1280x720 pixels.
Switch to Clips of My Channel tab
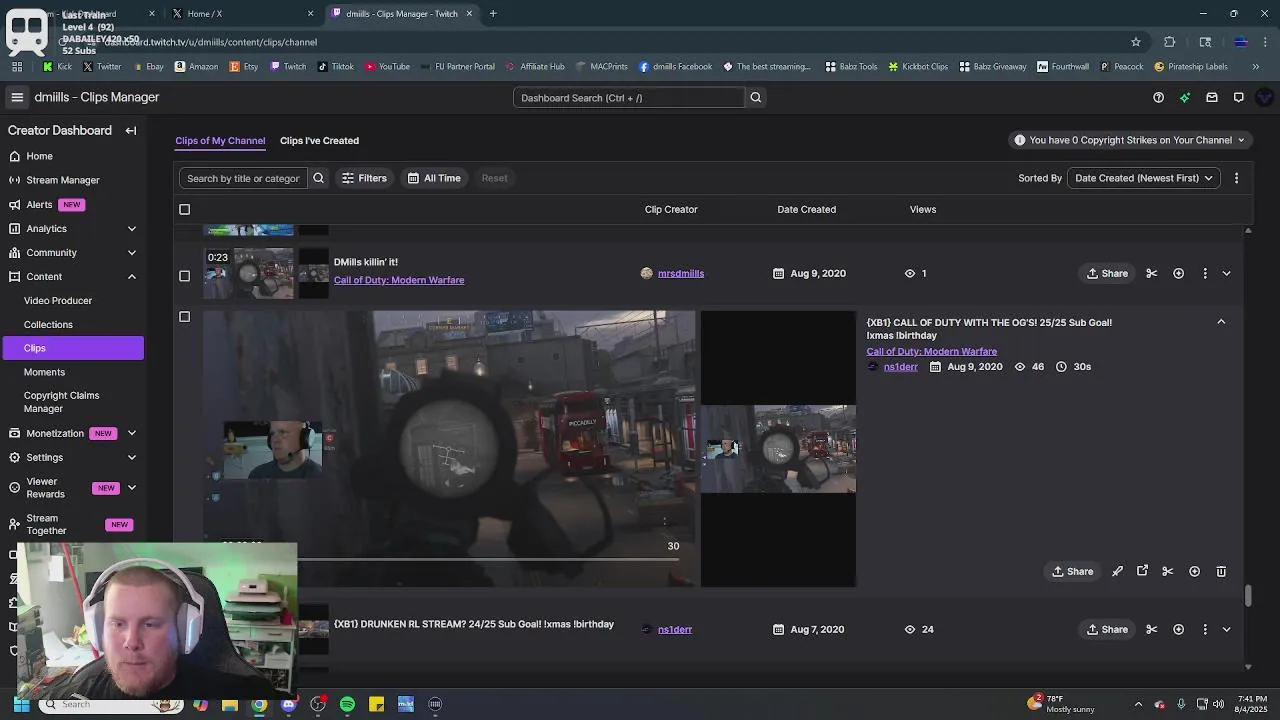220,141
